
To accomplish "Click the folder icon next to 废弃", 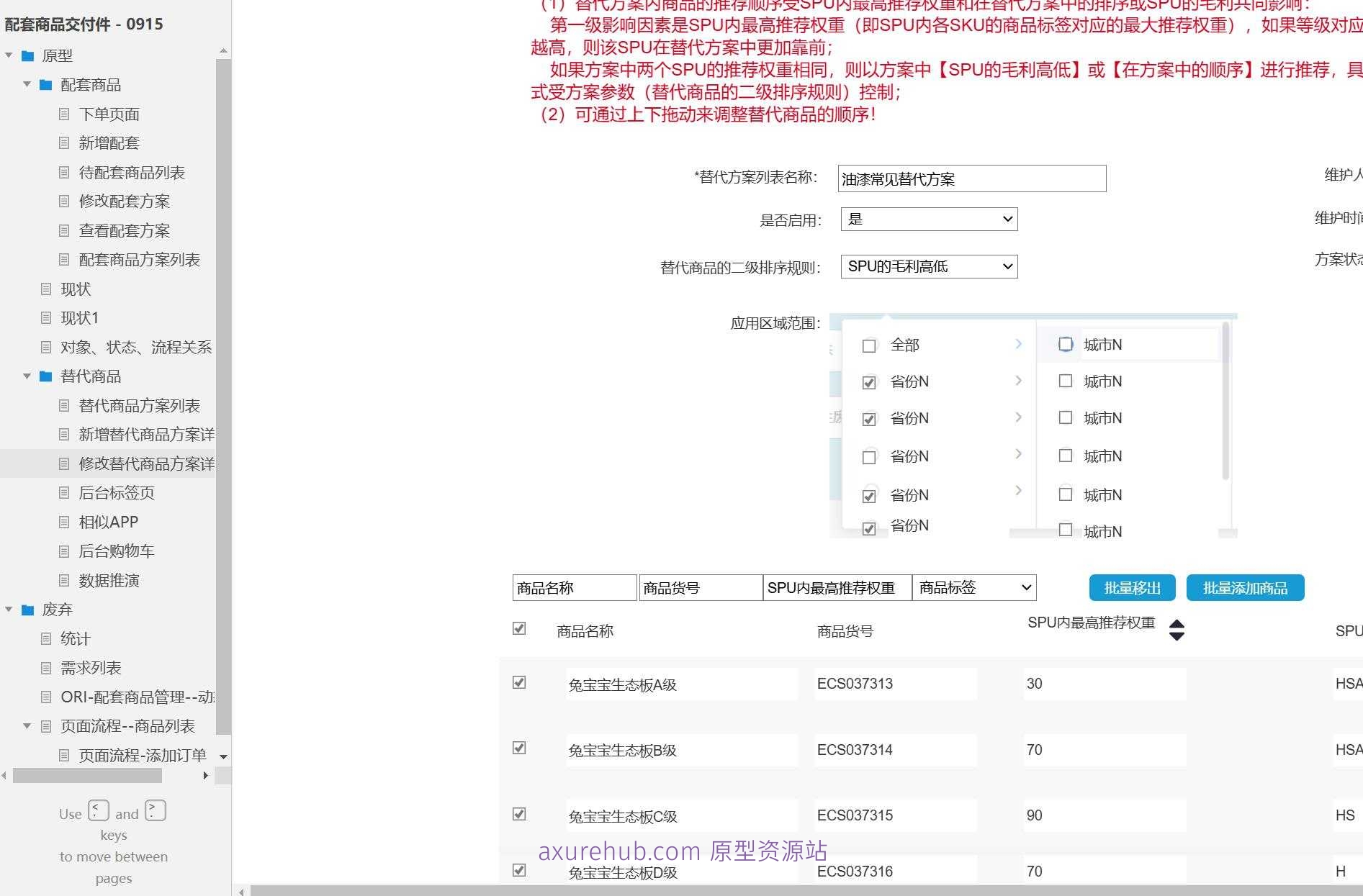I will click(27, 610).
